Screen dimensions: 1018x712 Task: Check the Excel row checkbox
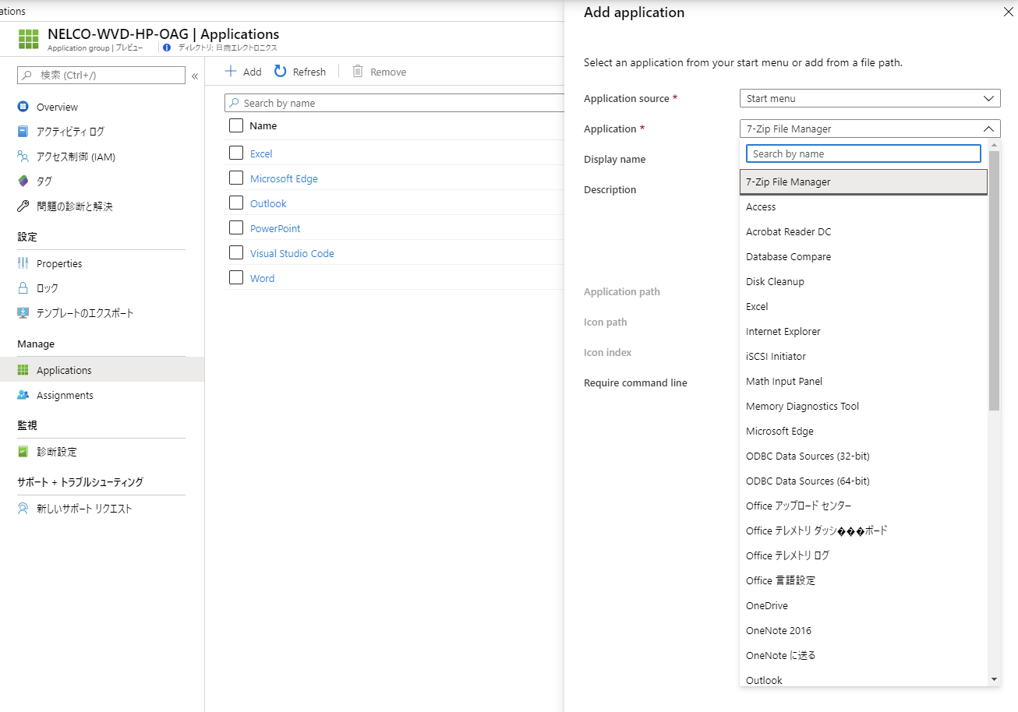tap(236, 153)
